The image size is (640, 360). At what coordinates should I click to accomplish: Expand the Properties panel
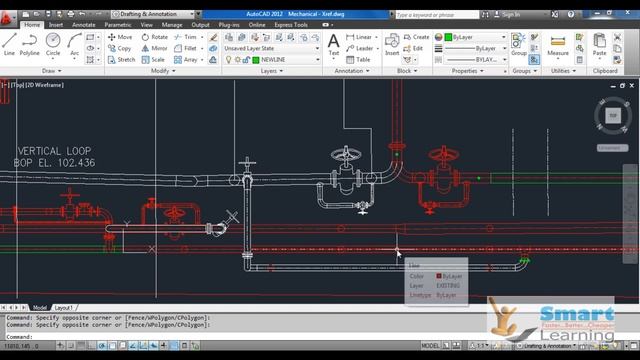(467, 71)
